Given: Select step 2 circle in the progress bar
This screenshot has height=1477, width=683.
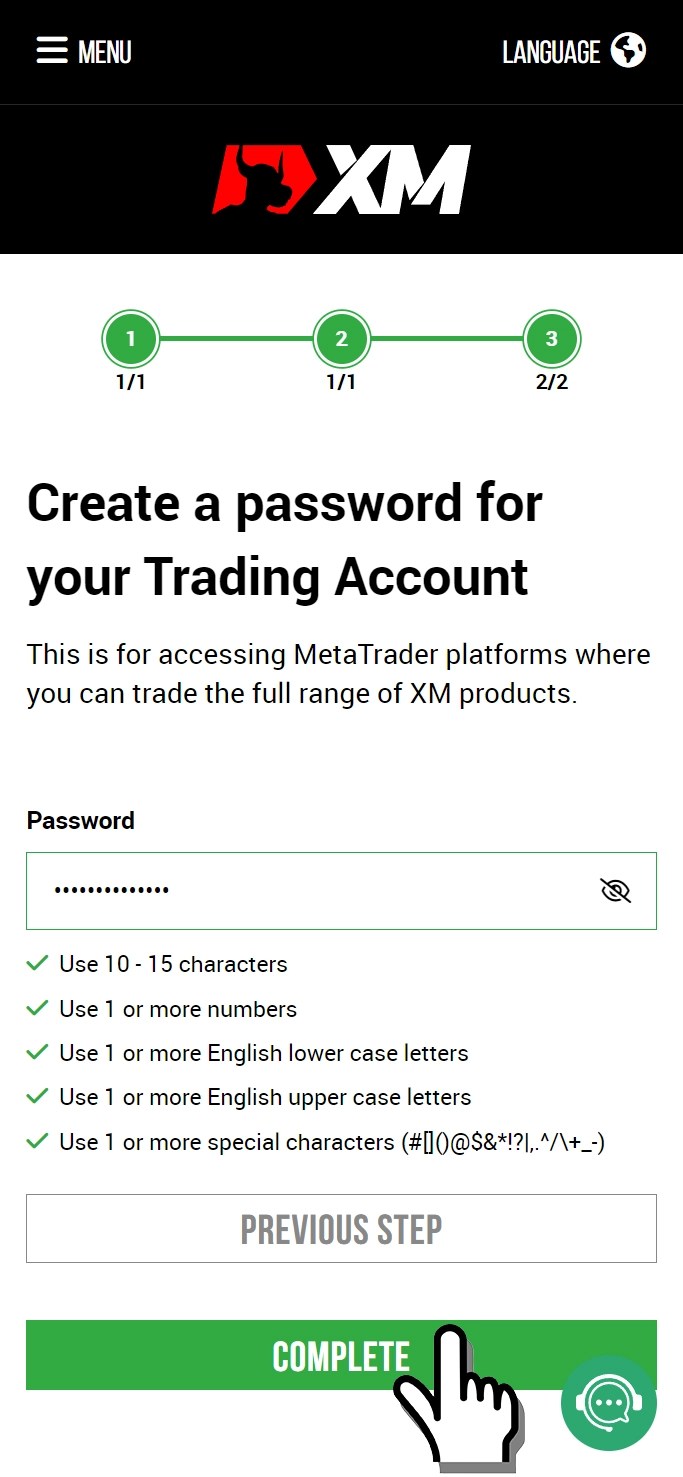Looking at the screenshot, I should 341,339.
